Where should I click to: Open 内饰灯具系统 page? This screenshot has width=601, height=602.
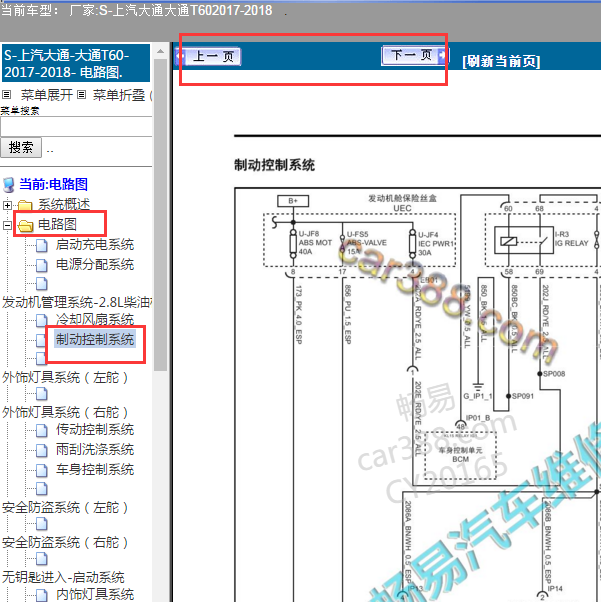point(95,594)
